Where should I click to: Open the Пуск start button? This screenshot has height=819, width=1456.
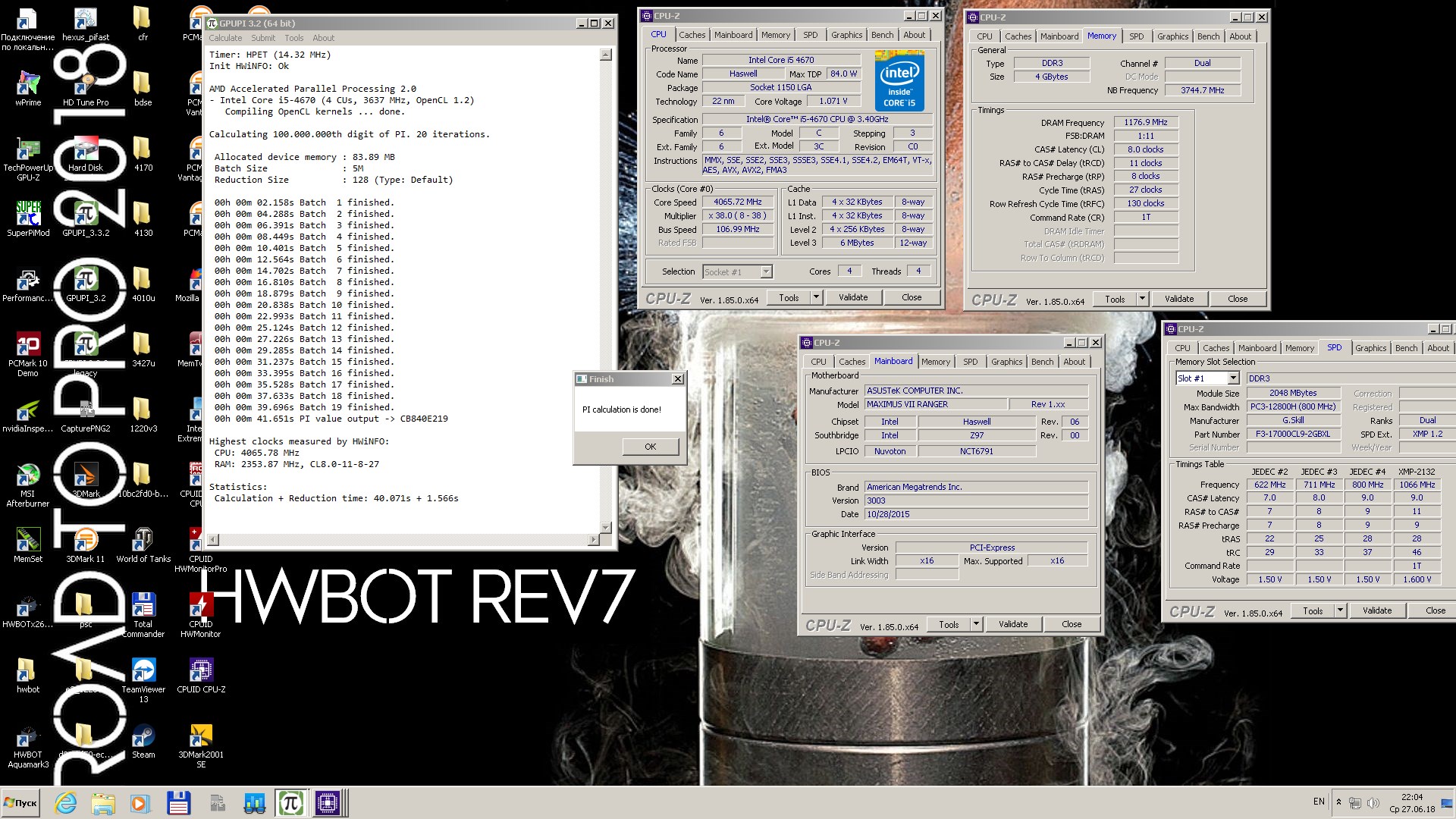[x=20, y=803]
